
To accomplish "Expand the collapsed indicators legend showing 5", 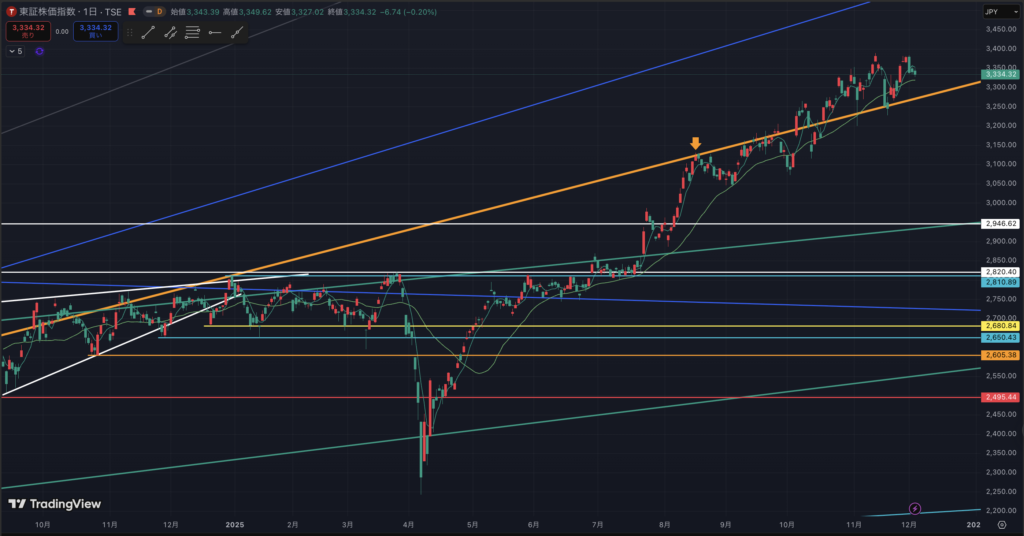I will click(16, 50).
